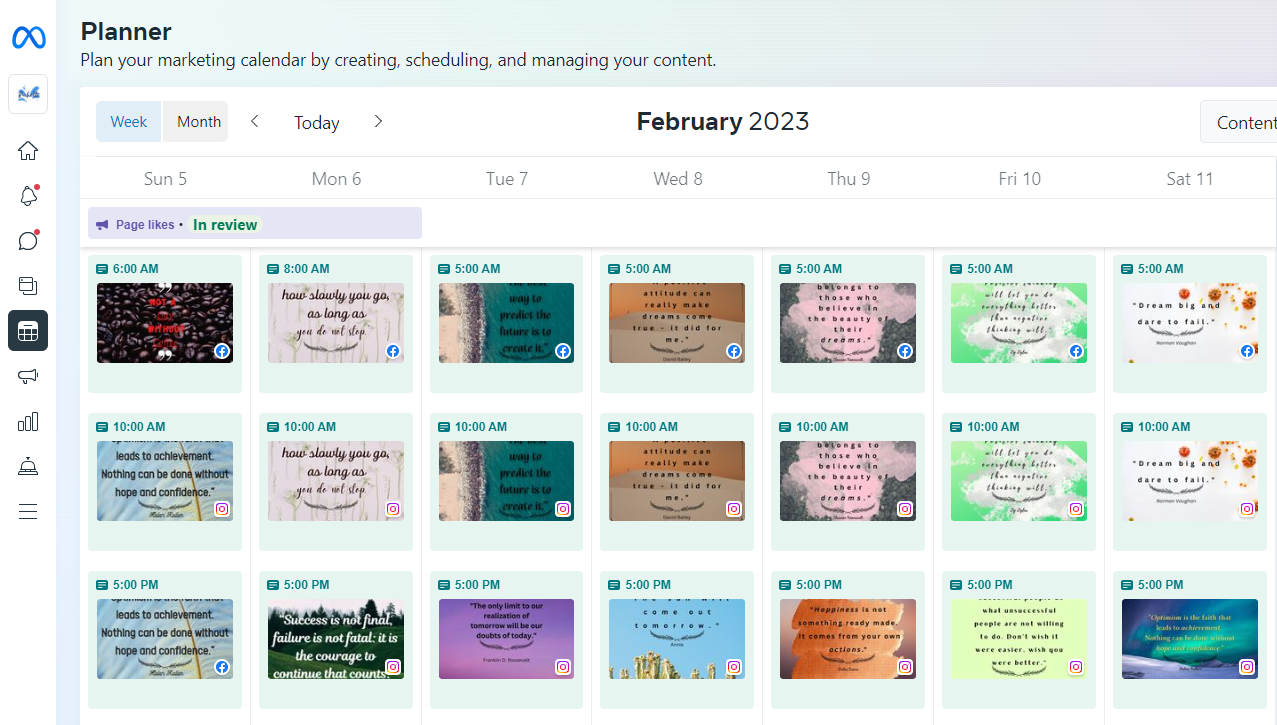Click post type icon beside Monday 8:00 AM
Viewport: 1277px width, 725px height.
point(273,269)
